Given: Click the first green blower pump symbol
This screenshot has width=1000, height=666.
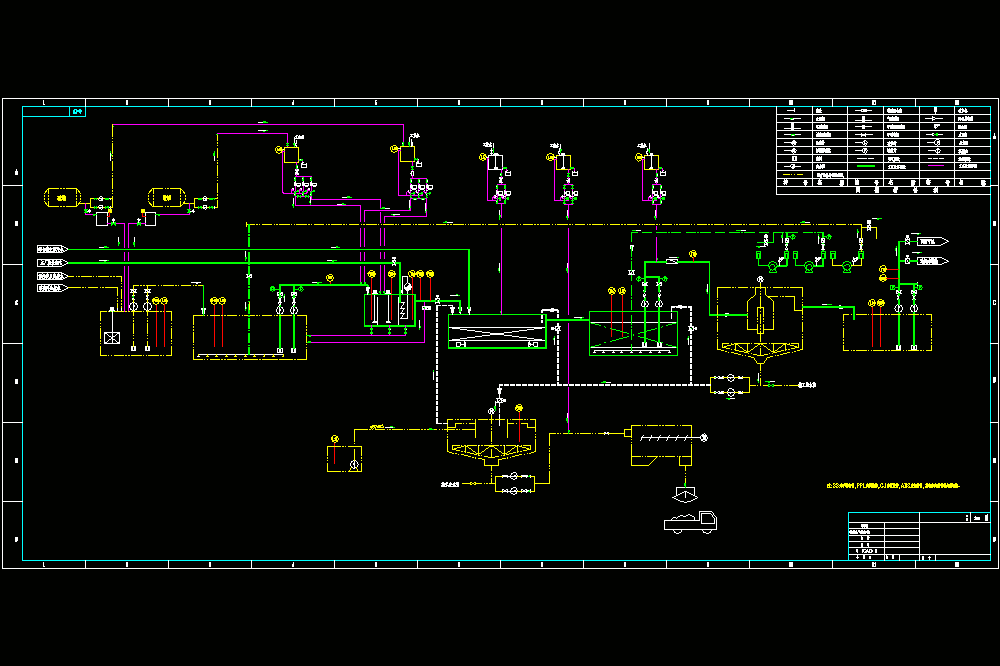Looking at the screenshot, I should pos(773,266).
